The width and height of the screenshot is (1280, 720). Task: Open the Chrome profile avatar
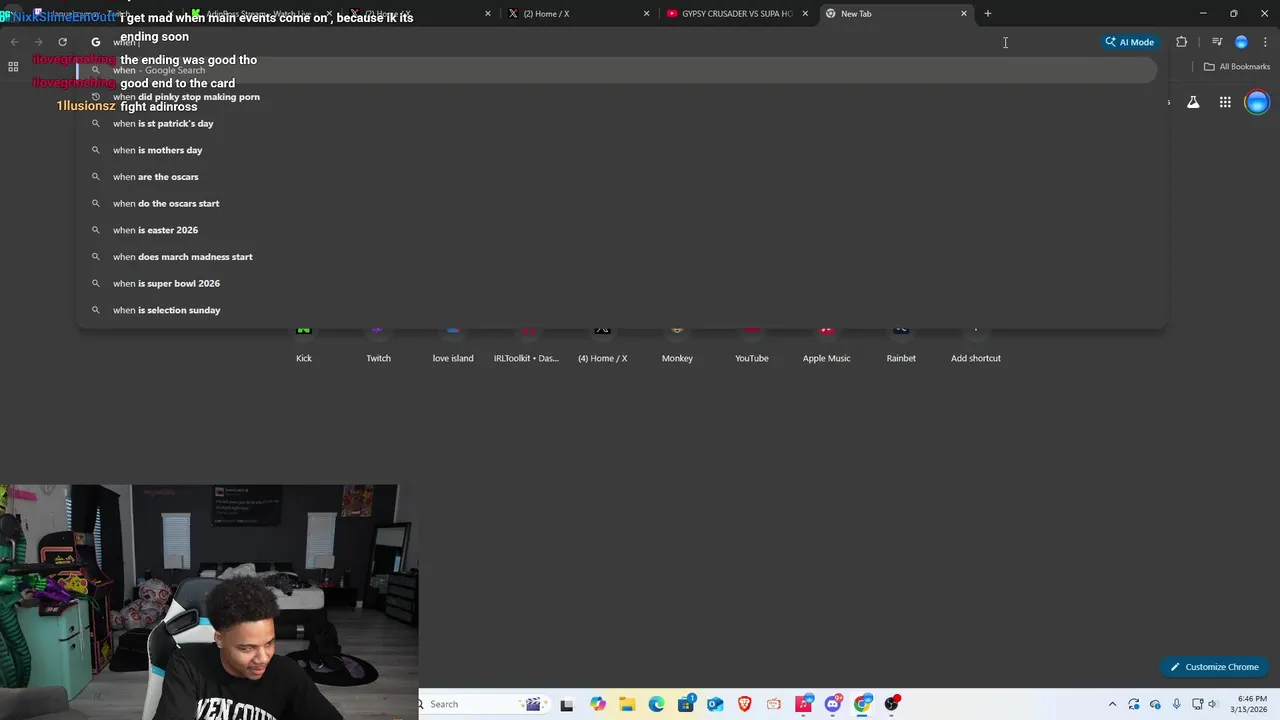click(x=1241, y=42)
